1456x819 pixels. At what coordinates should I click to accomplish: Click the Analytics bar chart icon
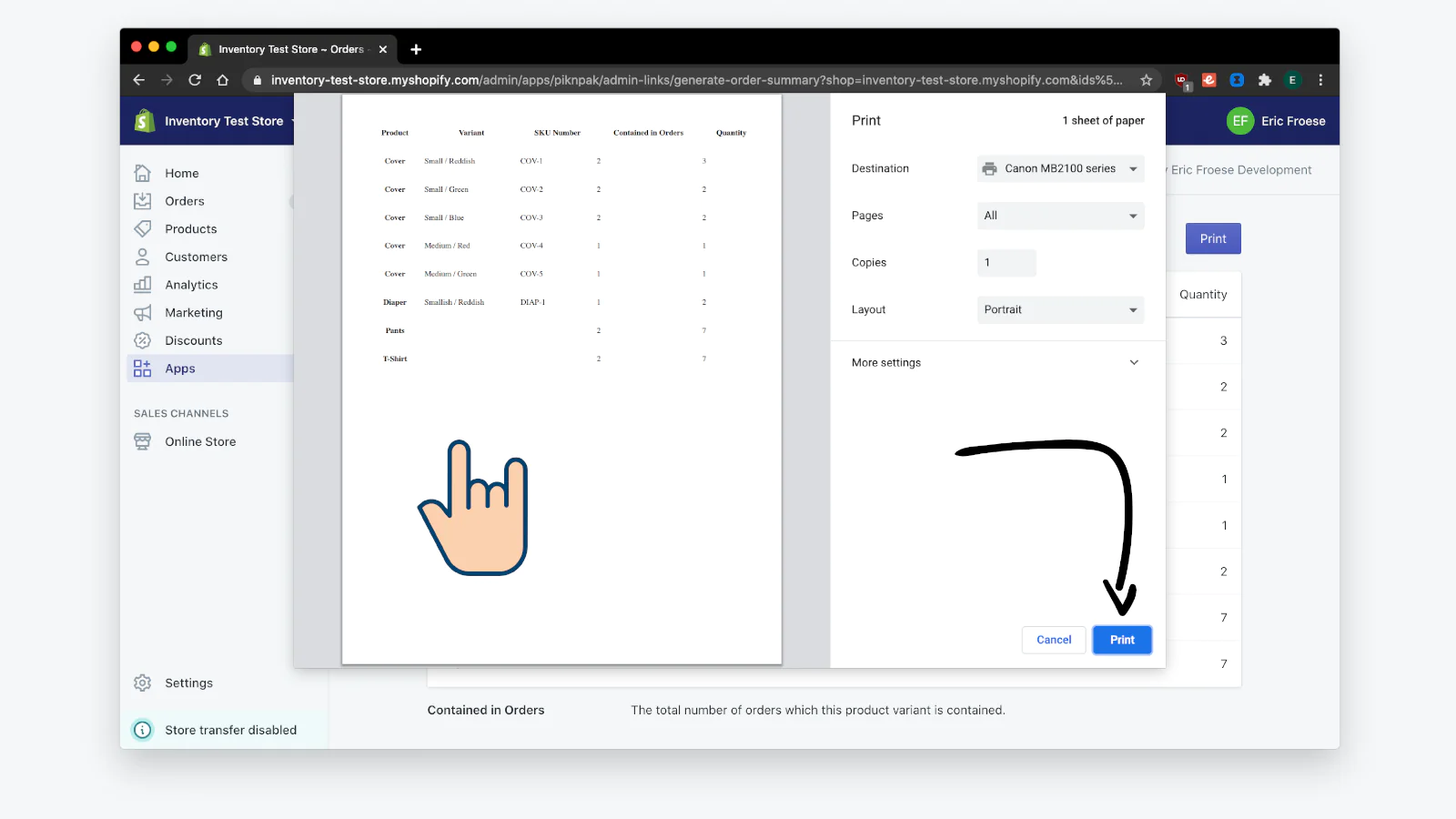(x=143, y=285)
